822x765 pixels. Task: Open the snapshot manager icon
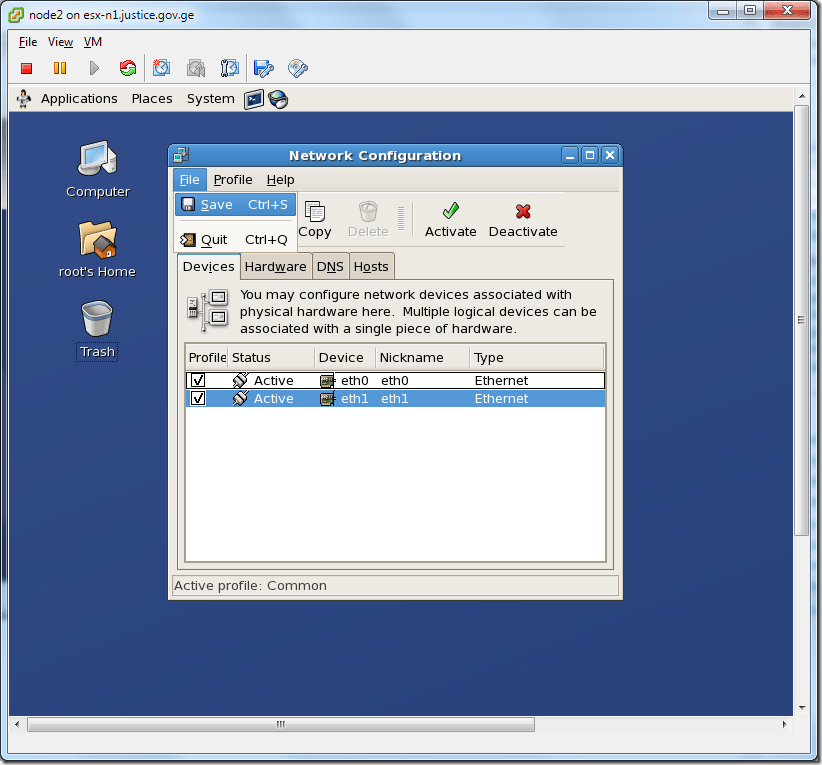point(229,67)
